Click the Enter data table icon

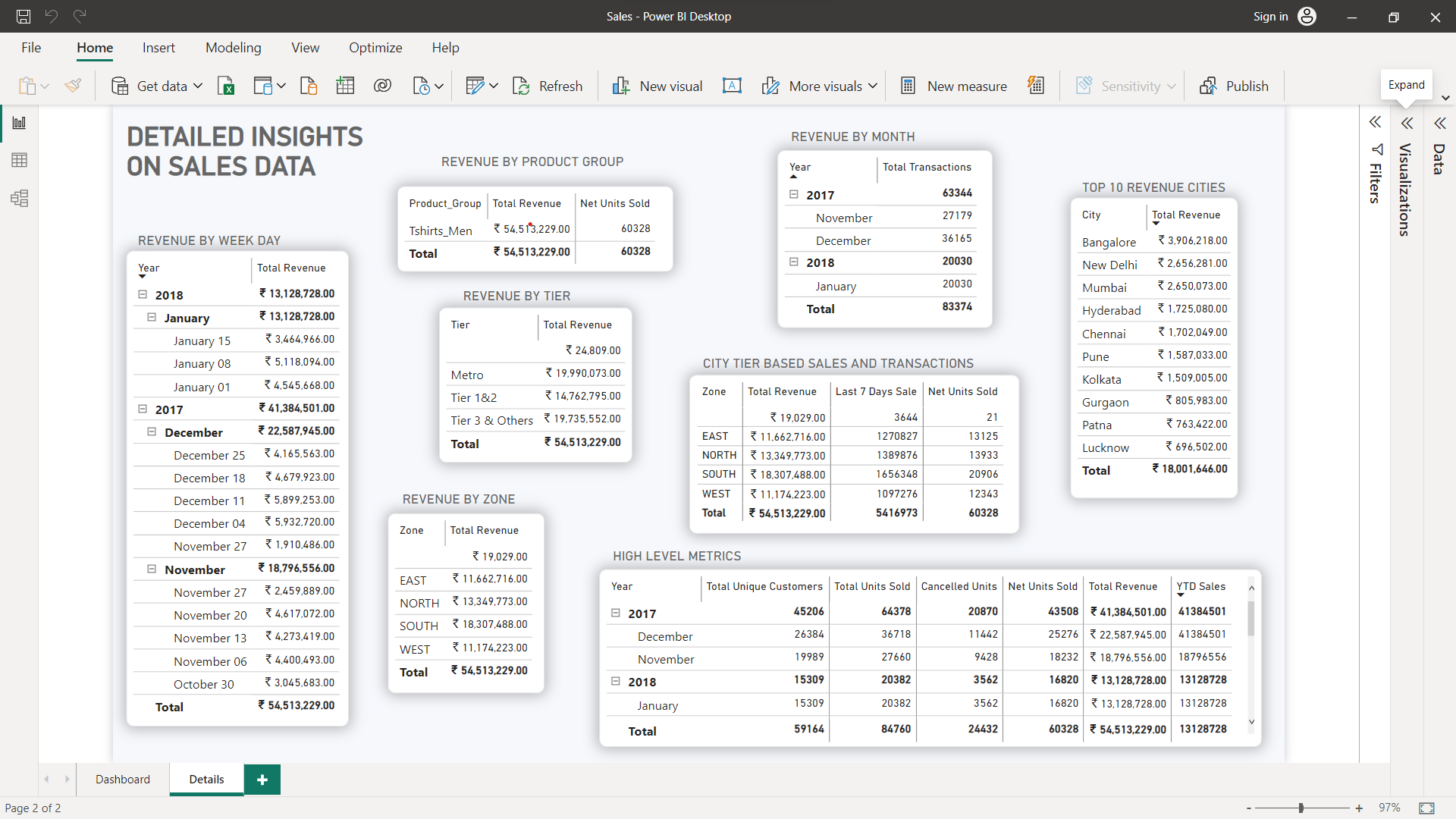pos(345,86)
